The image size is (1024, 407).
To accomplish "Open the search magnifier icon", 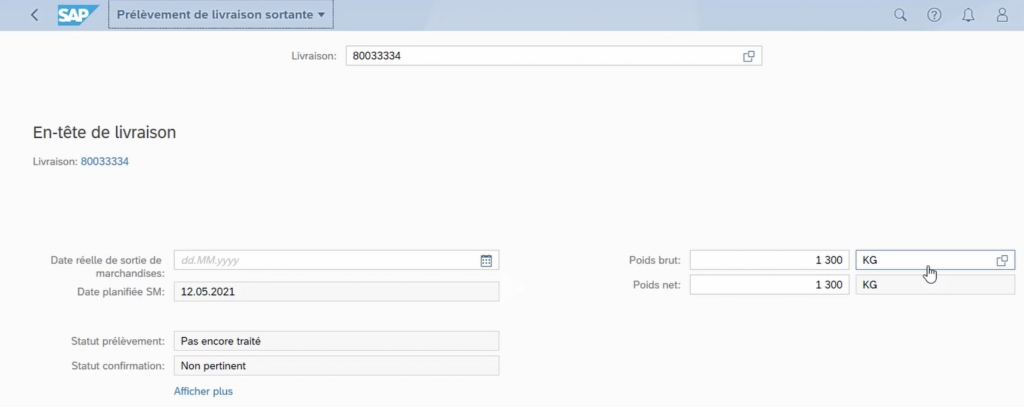I will pyautogui.click(x=900, y=15).
